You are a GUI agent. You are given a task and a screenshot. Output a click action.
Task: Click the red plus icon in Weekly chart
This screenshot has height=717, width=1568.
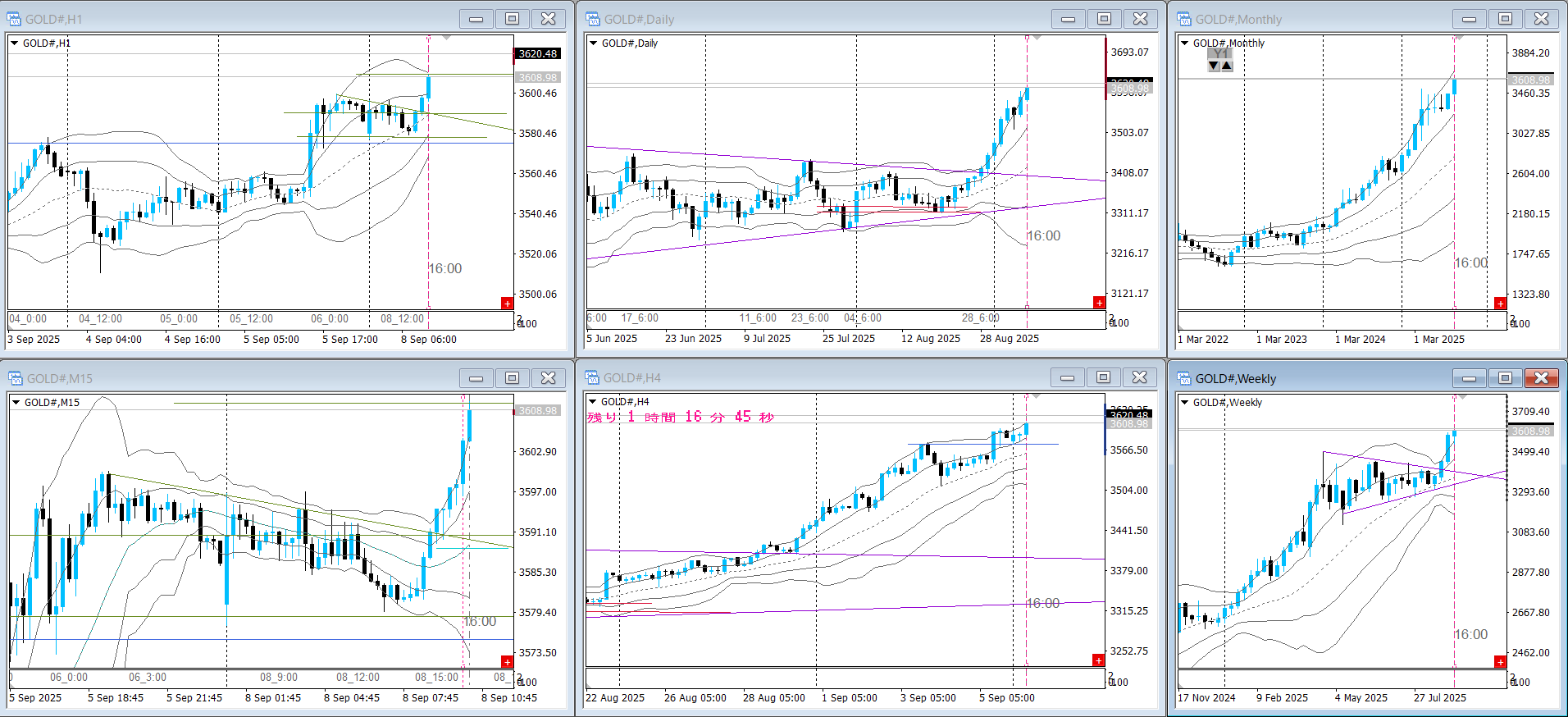point(1500,662)
